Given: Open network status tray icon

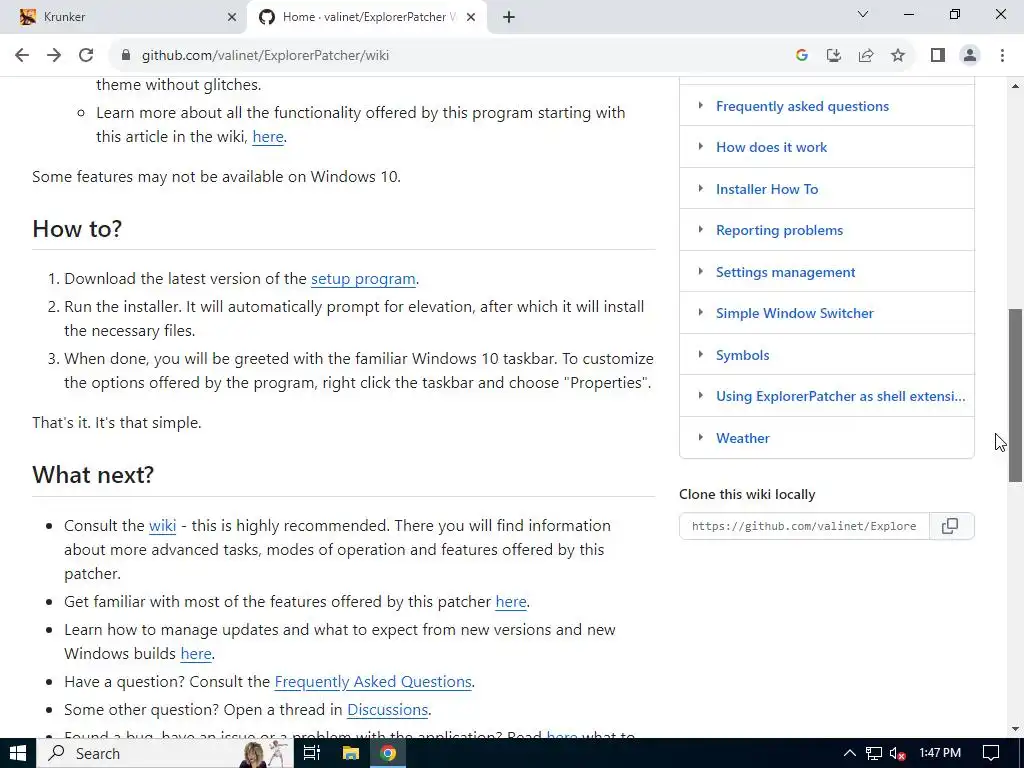Looking at the screenshot, I should tap(873, 754).
